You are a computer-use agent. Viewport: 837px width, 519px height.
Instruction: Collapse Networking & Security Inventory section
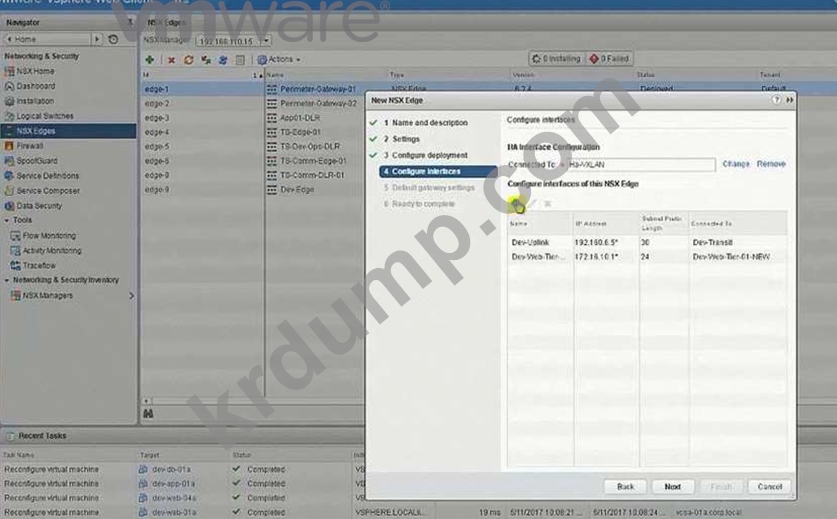(6, 280)
